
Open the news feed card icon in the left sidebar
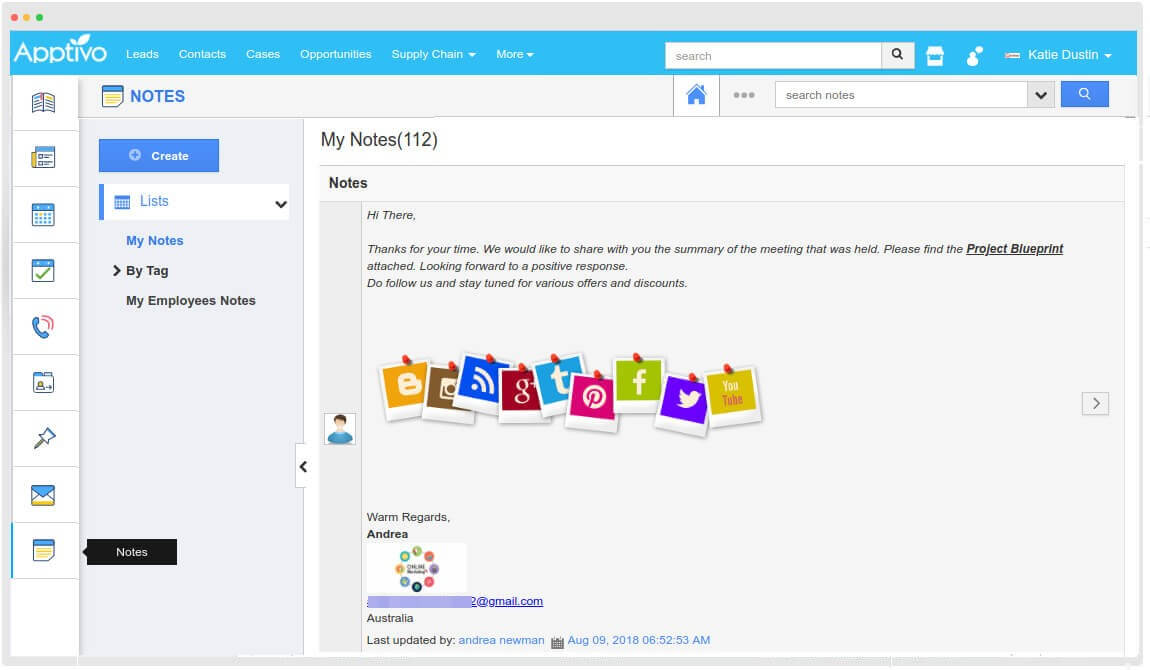(x=43, y=158)
